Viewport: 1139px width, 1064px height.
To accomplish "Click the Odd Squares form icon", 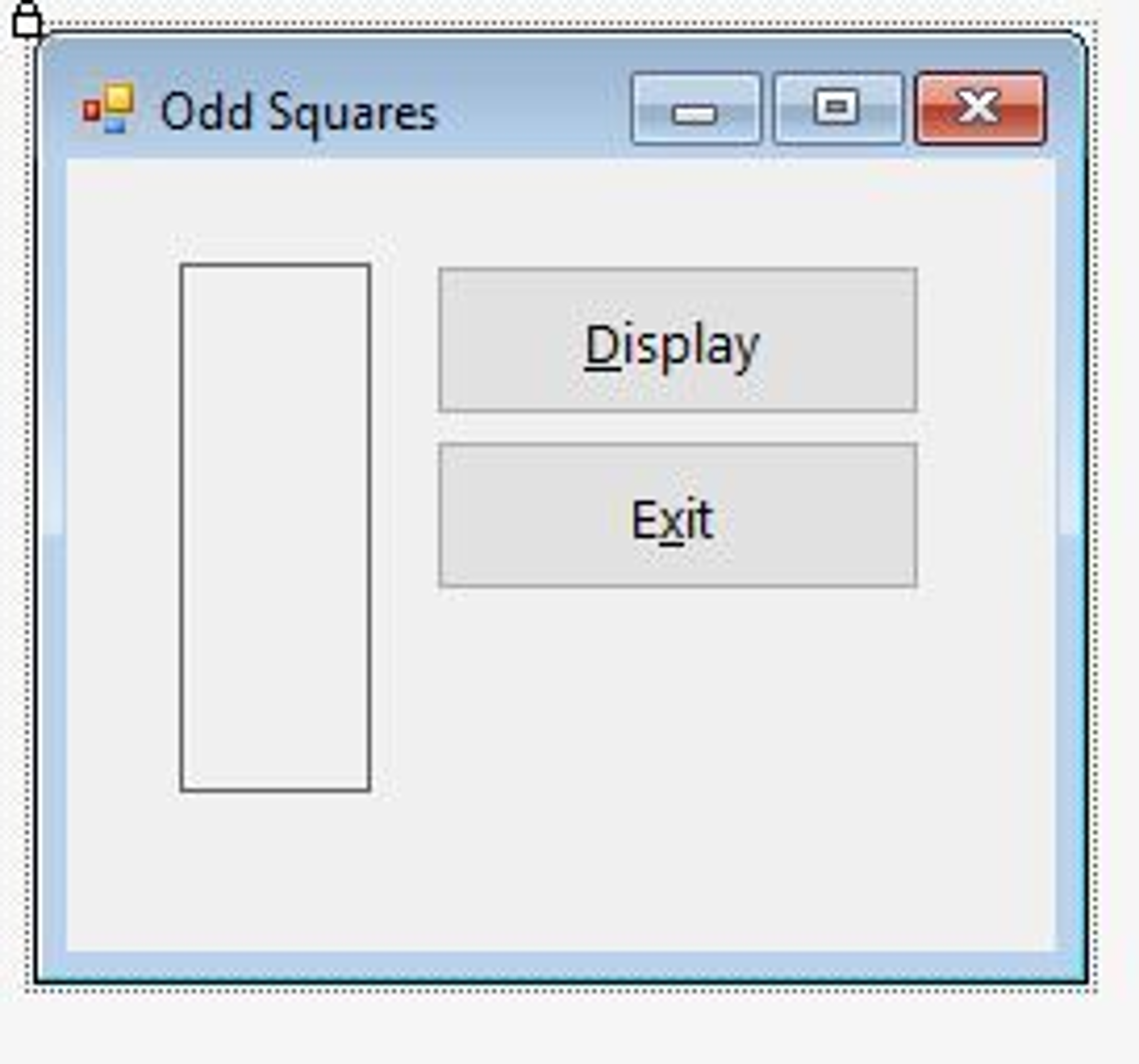I will 109,109.
